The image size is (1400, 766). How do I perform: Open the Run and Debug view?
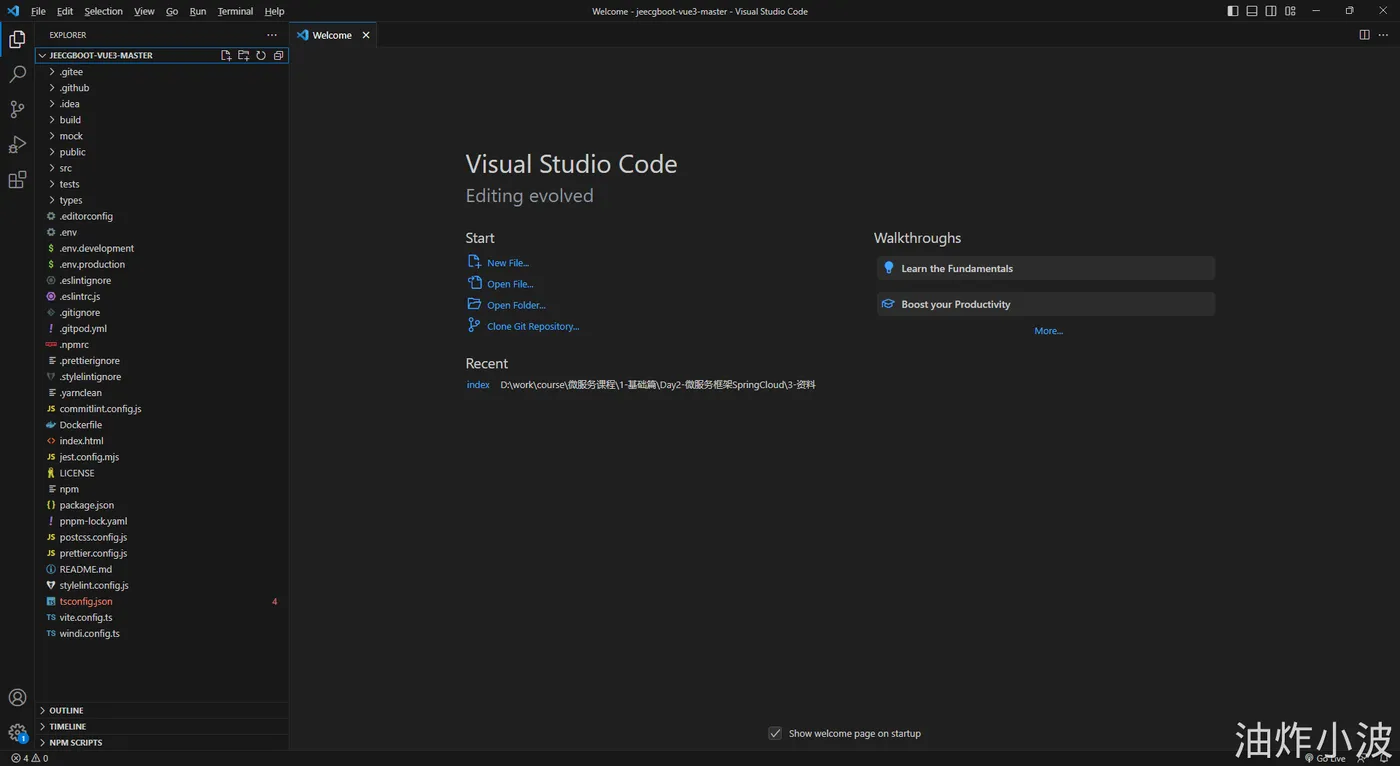17,145
